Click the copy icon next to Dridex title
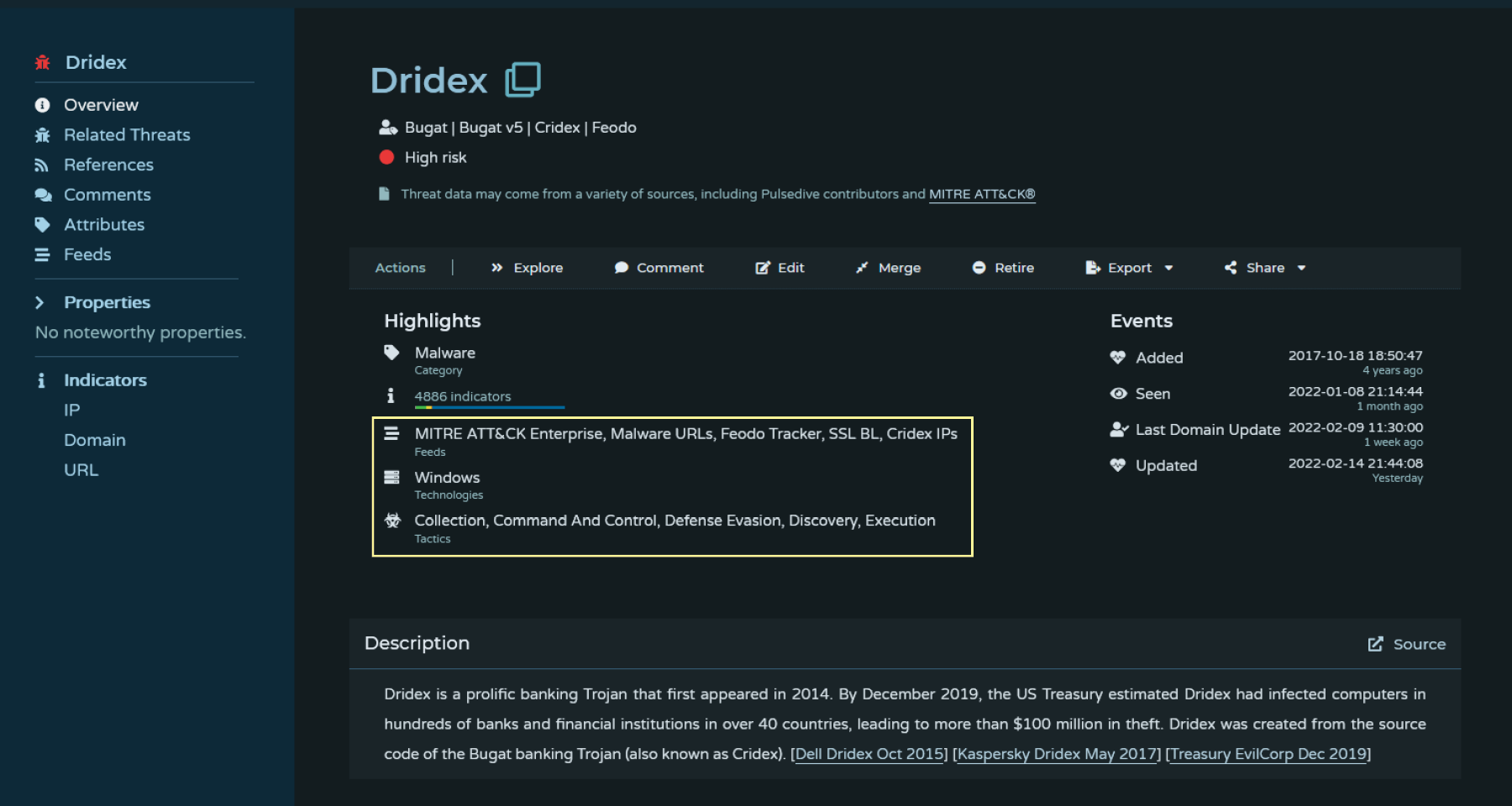 522,80
